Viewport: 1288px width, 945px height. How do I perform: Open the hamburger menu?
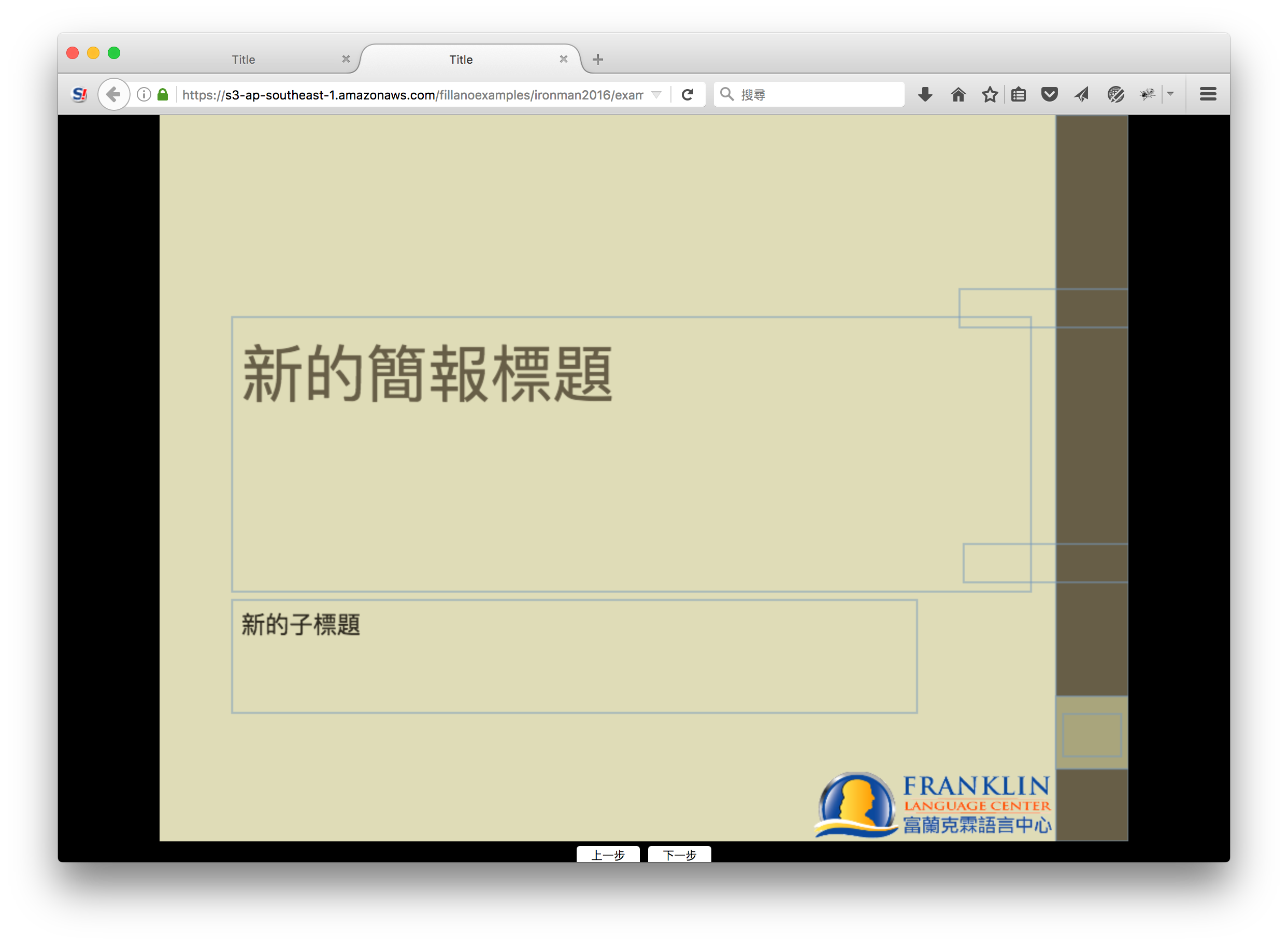1208,94
